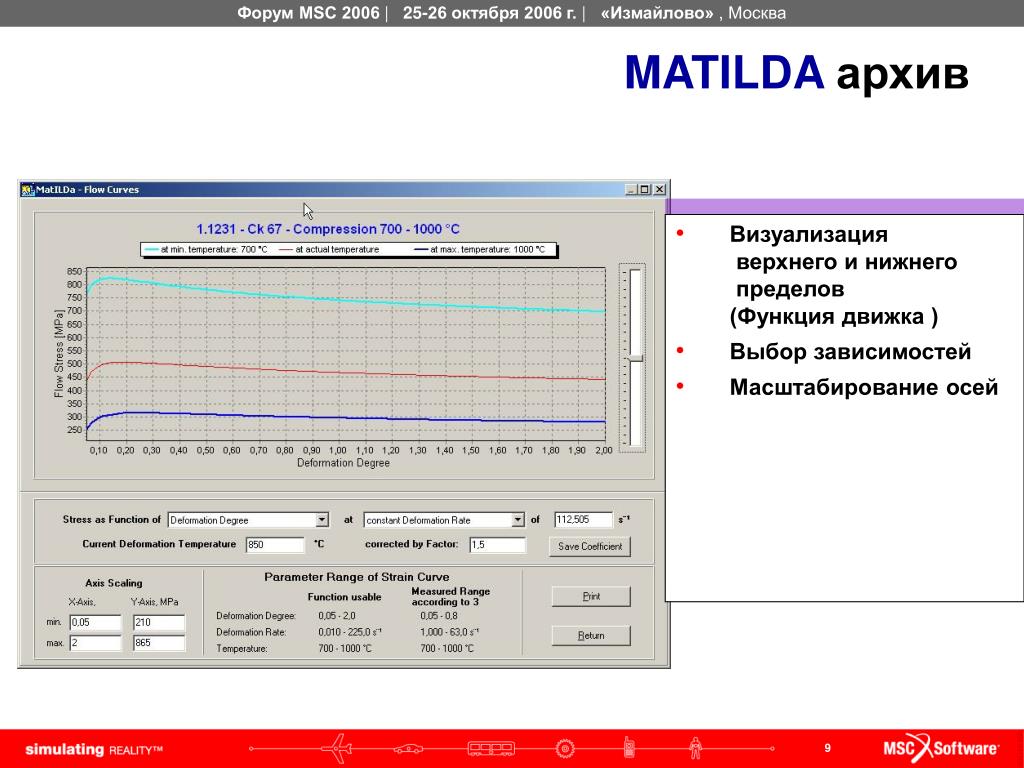The image size is (1024, 768).
Task: Click the Выбор зависимостей bullet
Action: (850, 352)
